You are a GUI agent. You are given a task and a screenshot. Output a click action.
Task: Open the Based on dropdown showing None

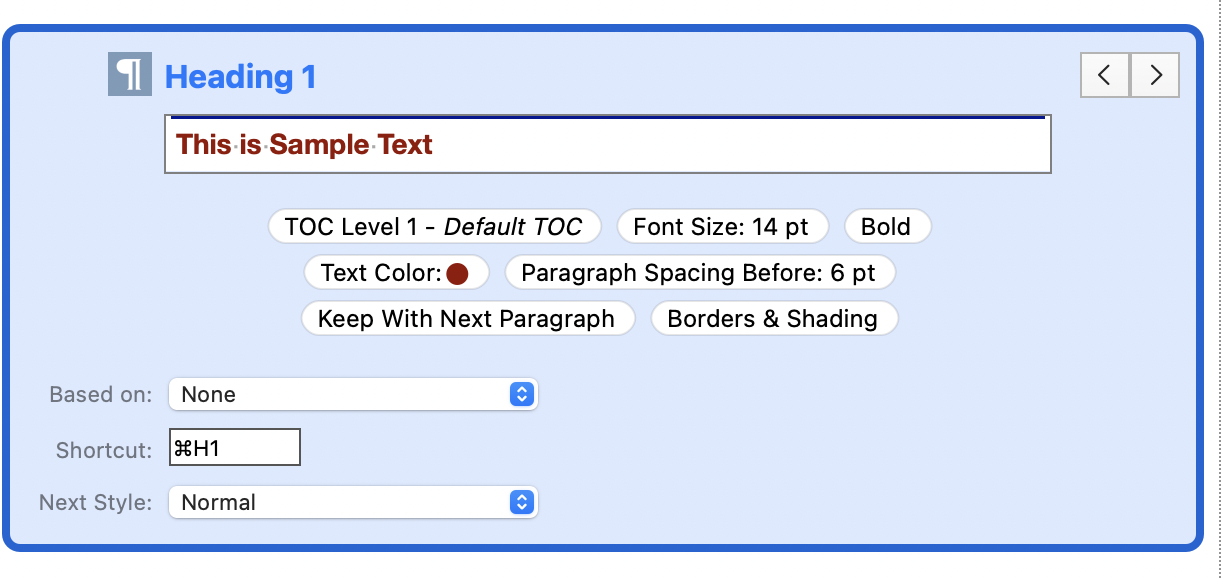tap(353, 394)
